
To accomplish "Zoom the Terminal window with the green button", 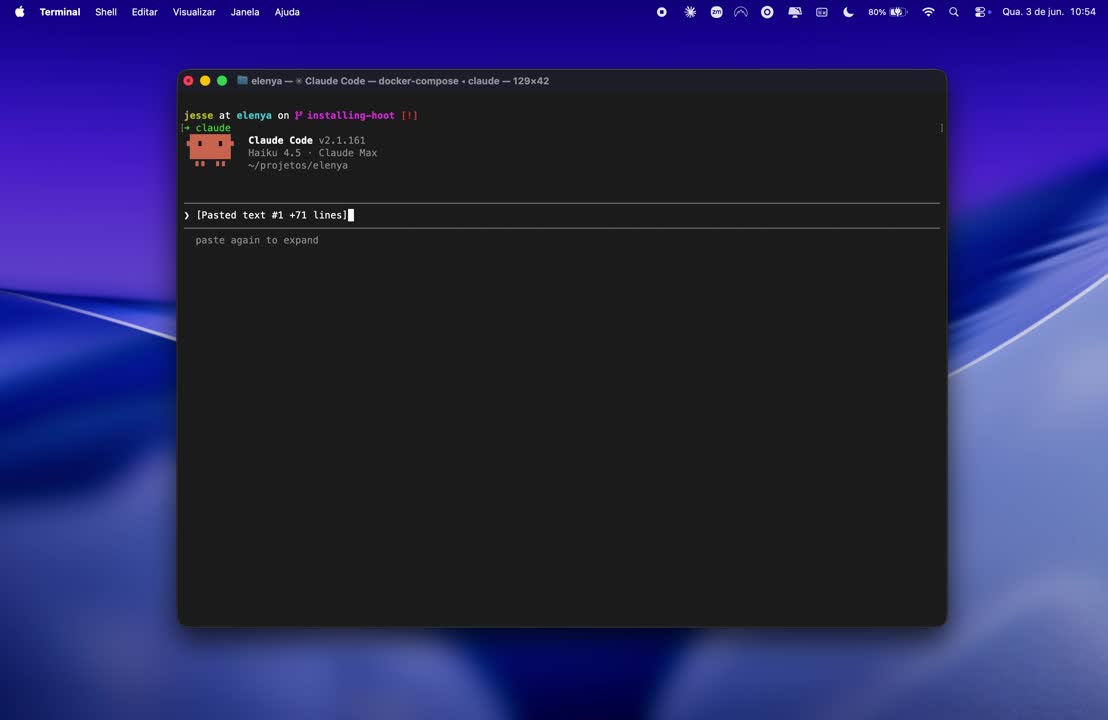I will click(x=222, y=81).
